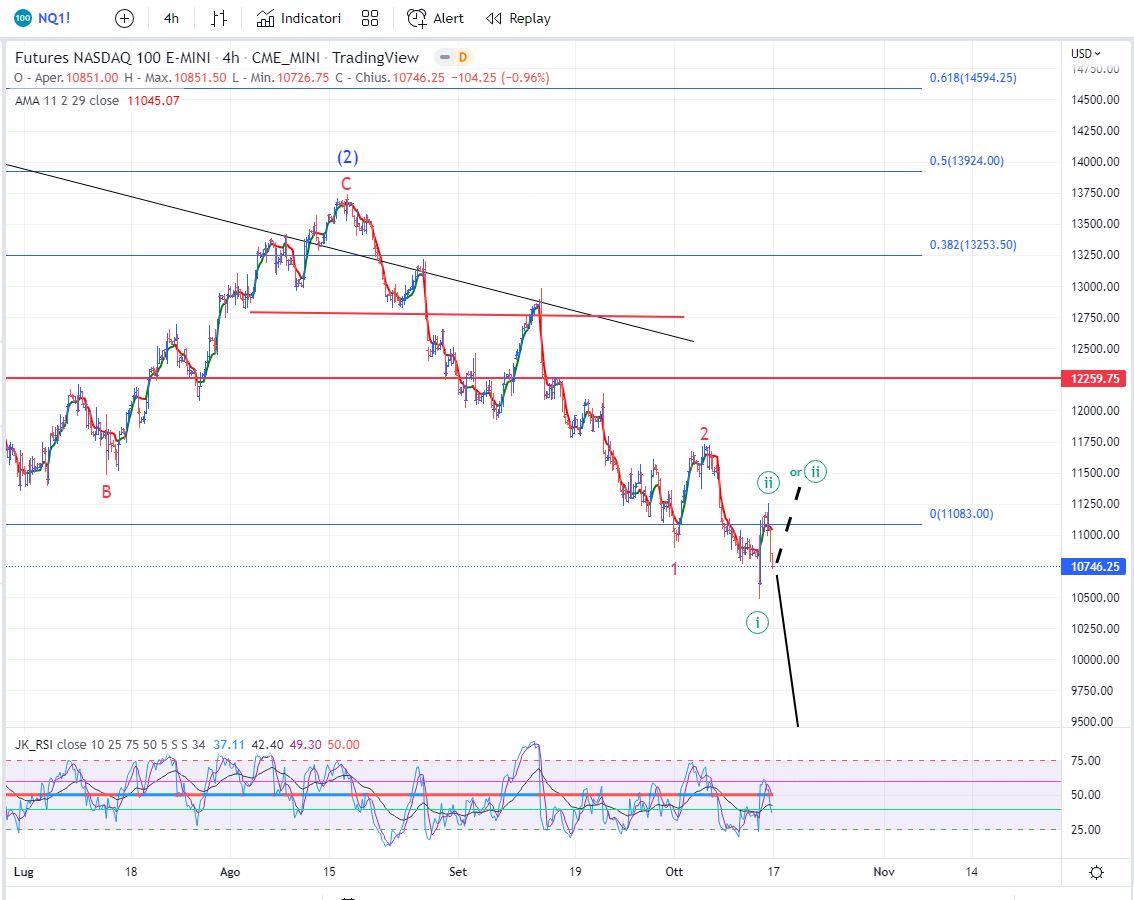Open chart settings gear icon
This screenshot has height=900, width=1134.
click(1096, 872)
